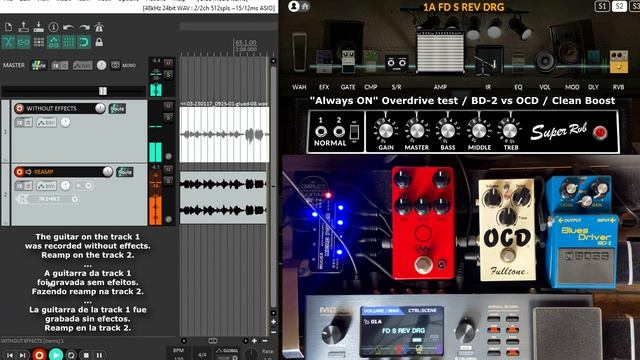Click the undo arrow in REAPER toolbar
The height and width of the screenshot is (360, 640).
point(68,27)
